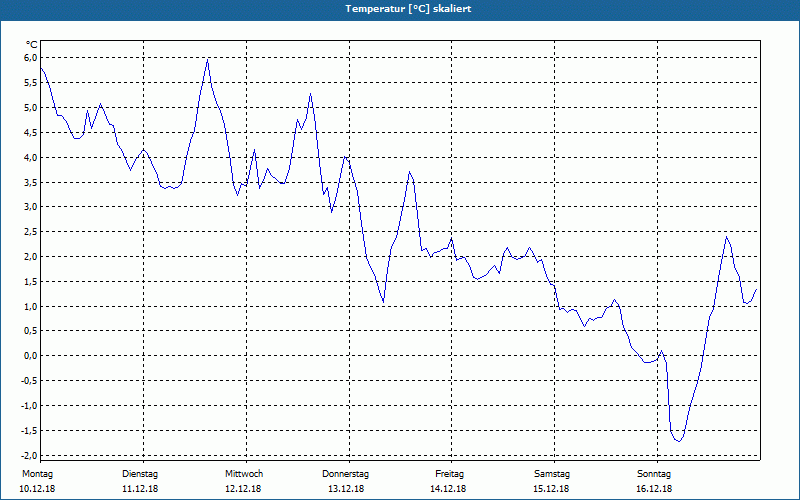Viewport: 800px width, 500px height.
Task: Click the '°C' unit label
Action: 32,45
